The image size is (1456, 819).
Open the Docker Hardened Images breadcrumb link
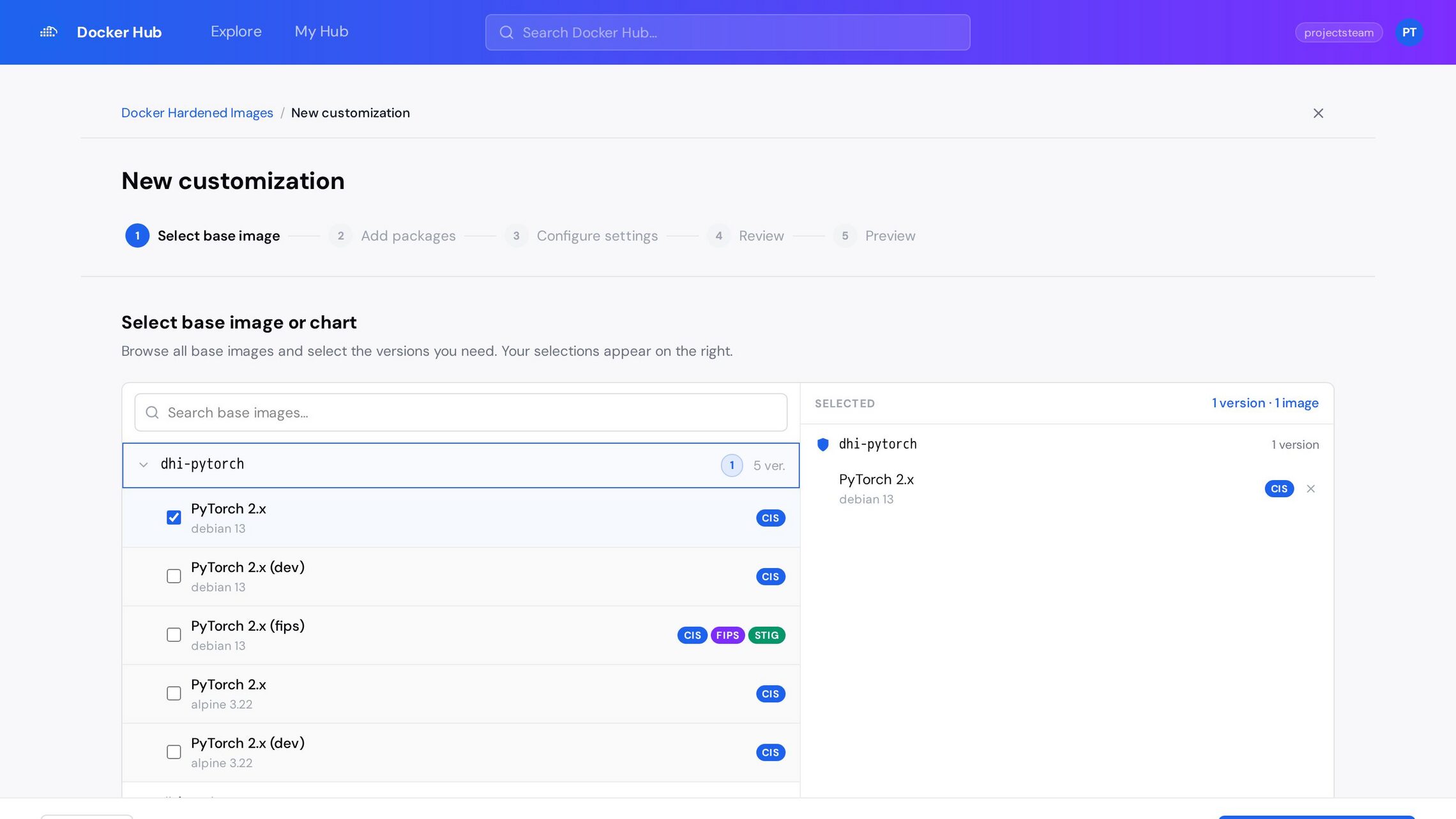[x=197, y=113]
